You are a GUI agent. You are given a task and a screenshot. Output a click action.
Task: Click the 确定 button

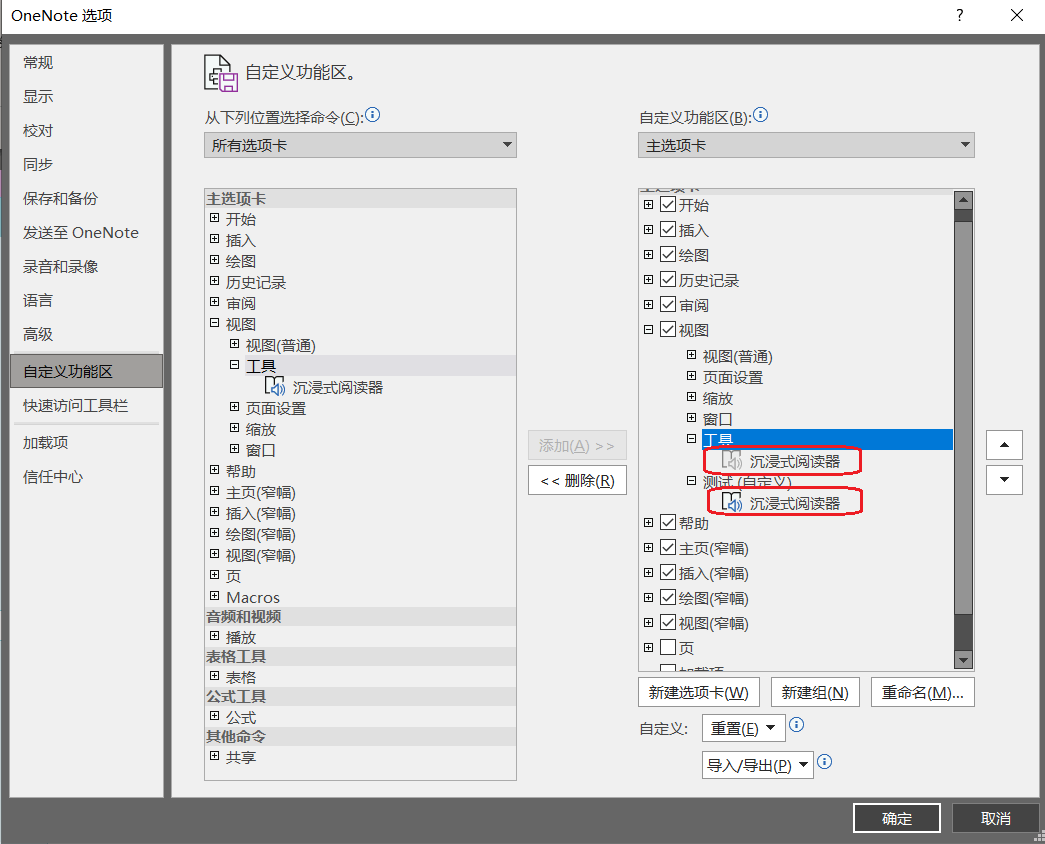pos(896,817)
